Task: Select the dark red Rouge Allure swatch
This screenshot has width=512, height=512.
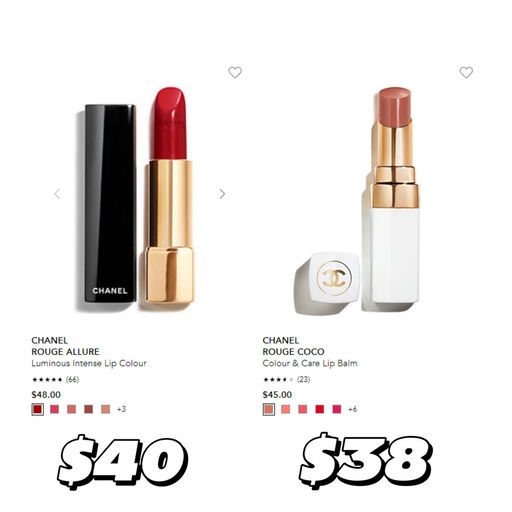Action: 38,409
